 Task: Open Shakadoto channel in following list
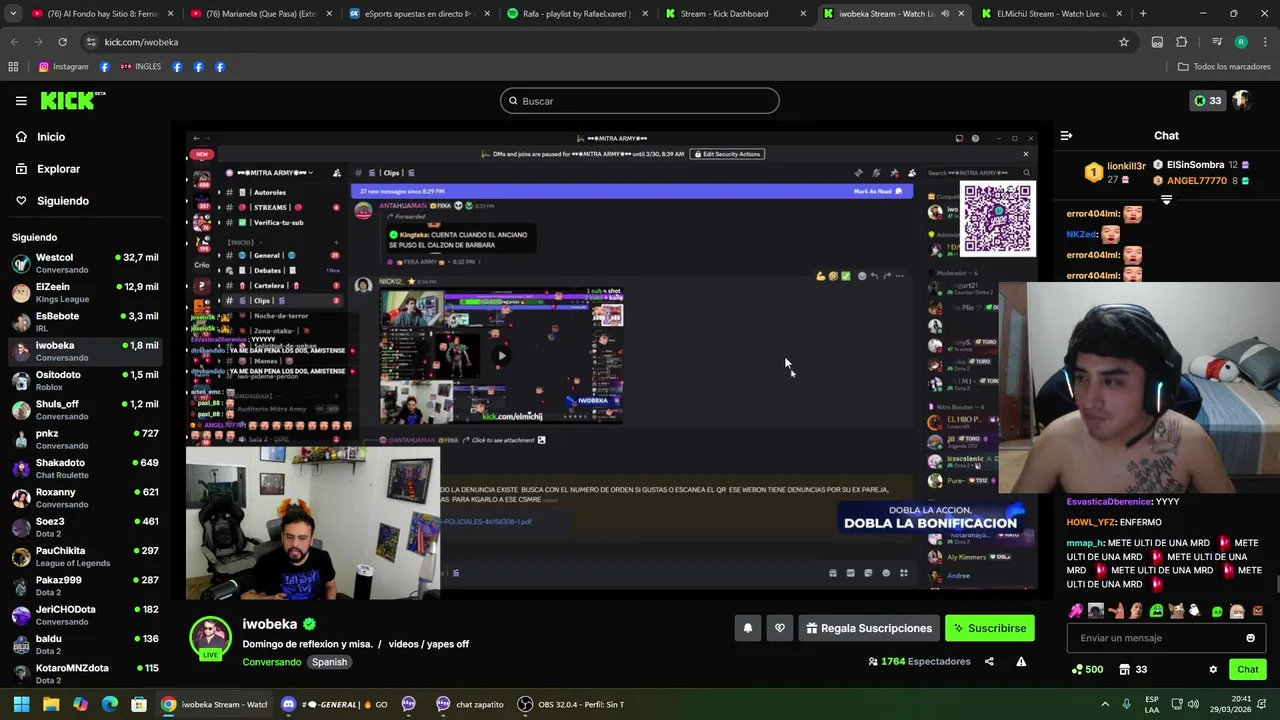(x=85, y=468)
